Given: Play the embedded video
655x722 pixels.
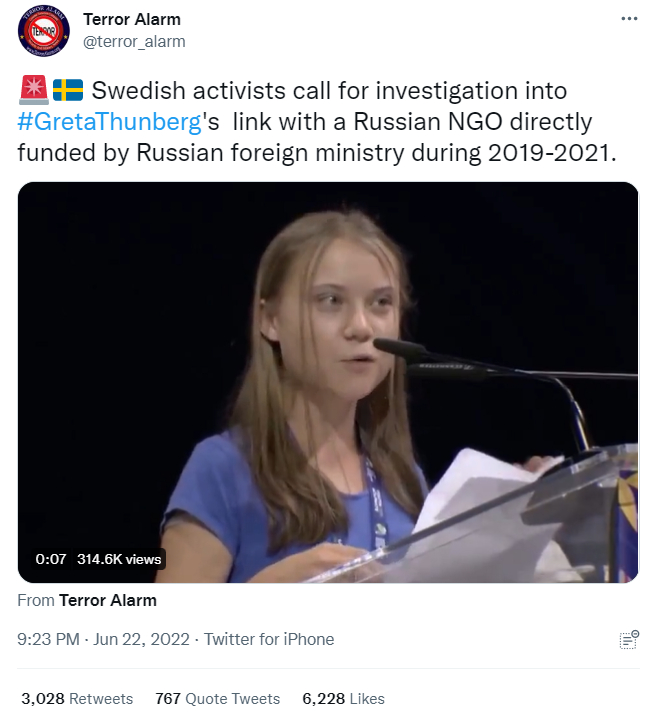Looking at the screenshot, I should 328,382.
